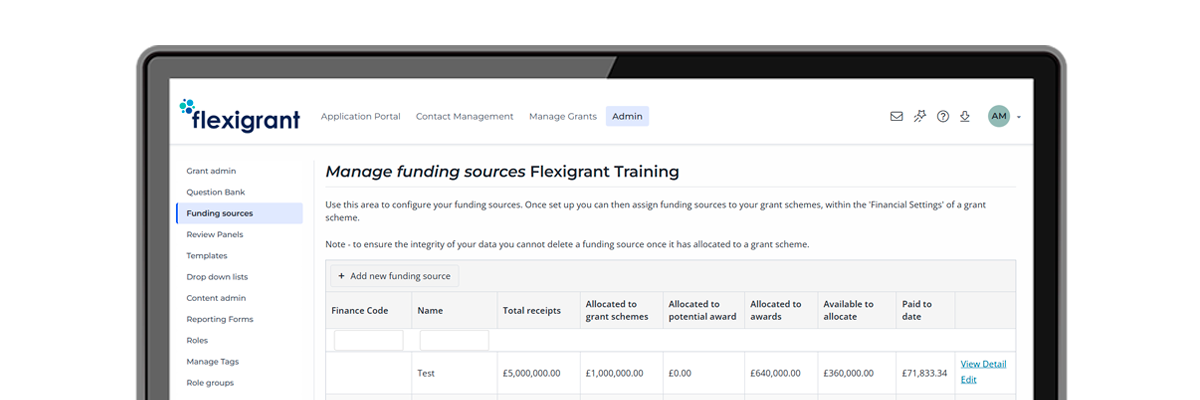Image resolution: width=1200 pixels, height=400 pixels.
Task: Click the AM user avatar
Action: [999, 116]
